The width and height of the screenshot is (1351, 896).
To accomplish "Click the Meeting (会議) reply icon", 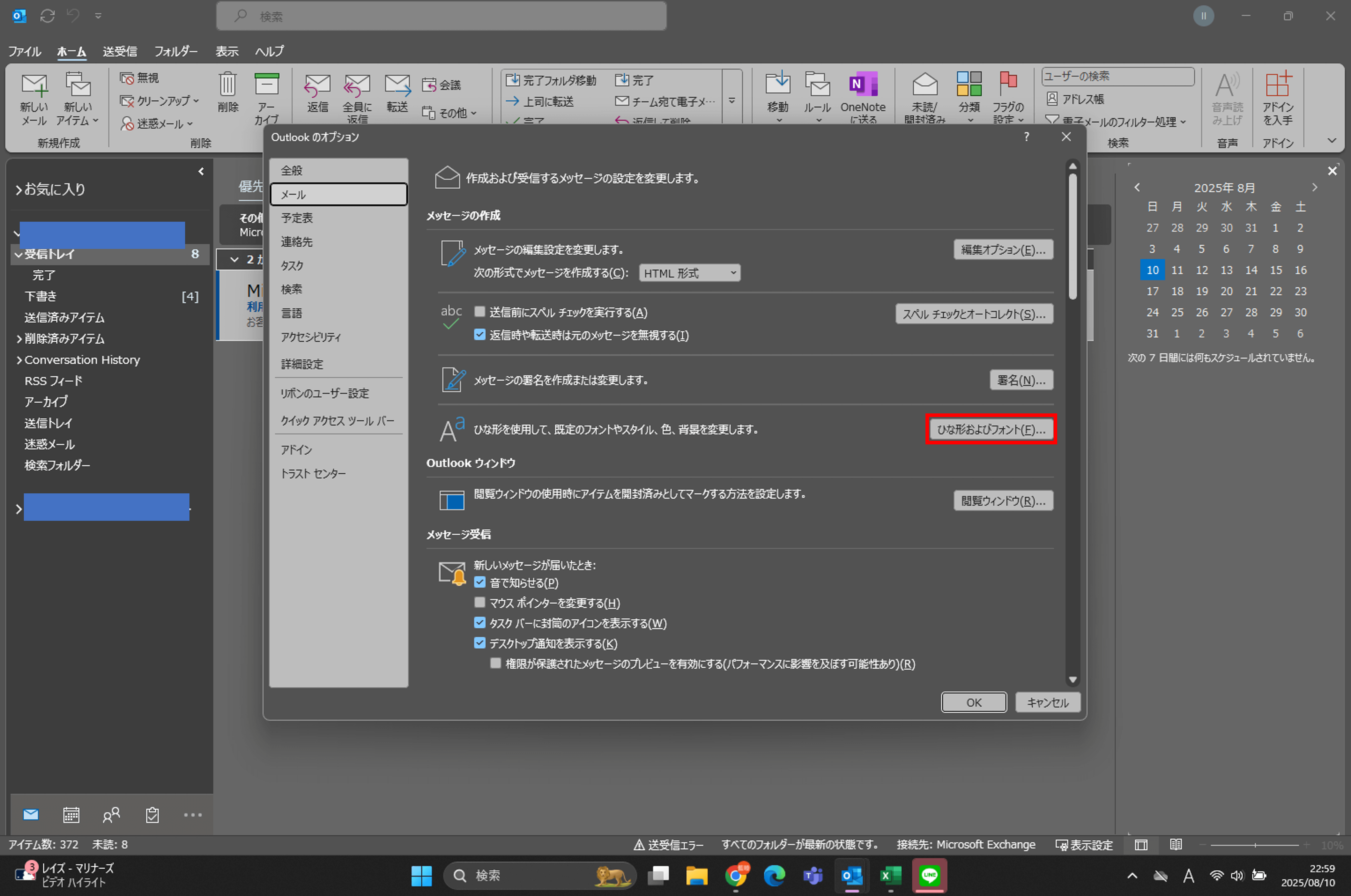I will [429, 85].
